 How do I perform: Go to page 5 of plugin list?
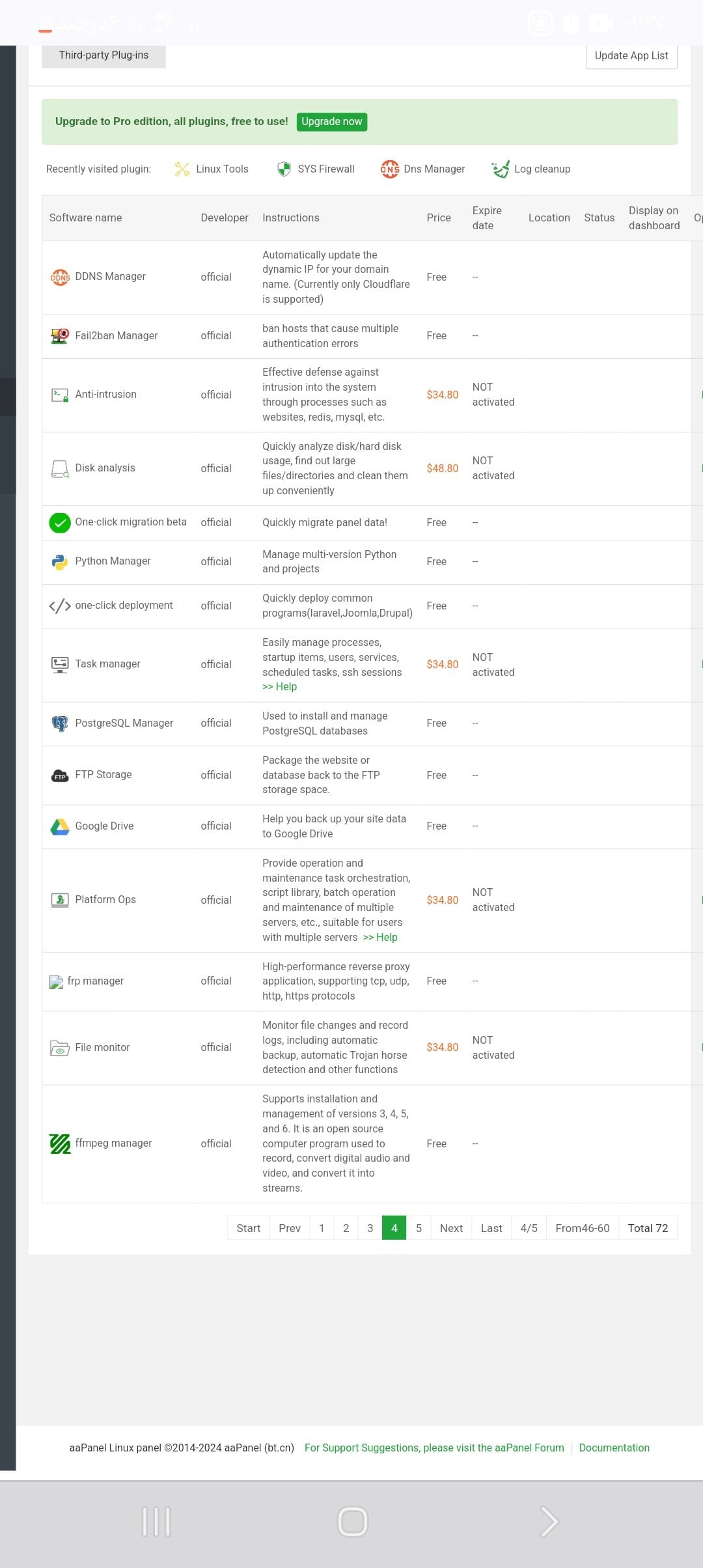tap(419, 1228)
